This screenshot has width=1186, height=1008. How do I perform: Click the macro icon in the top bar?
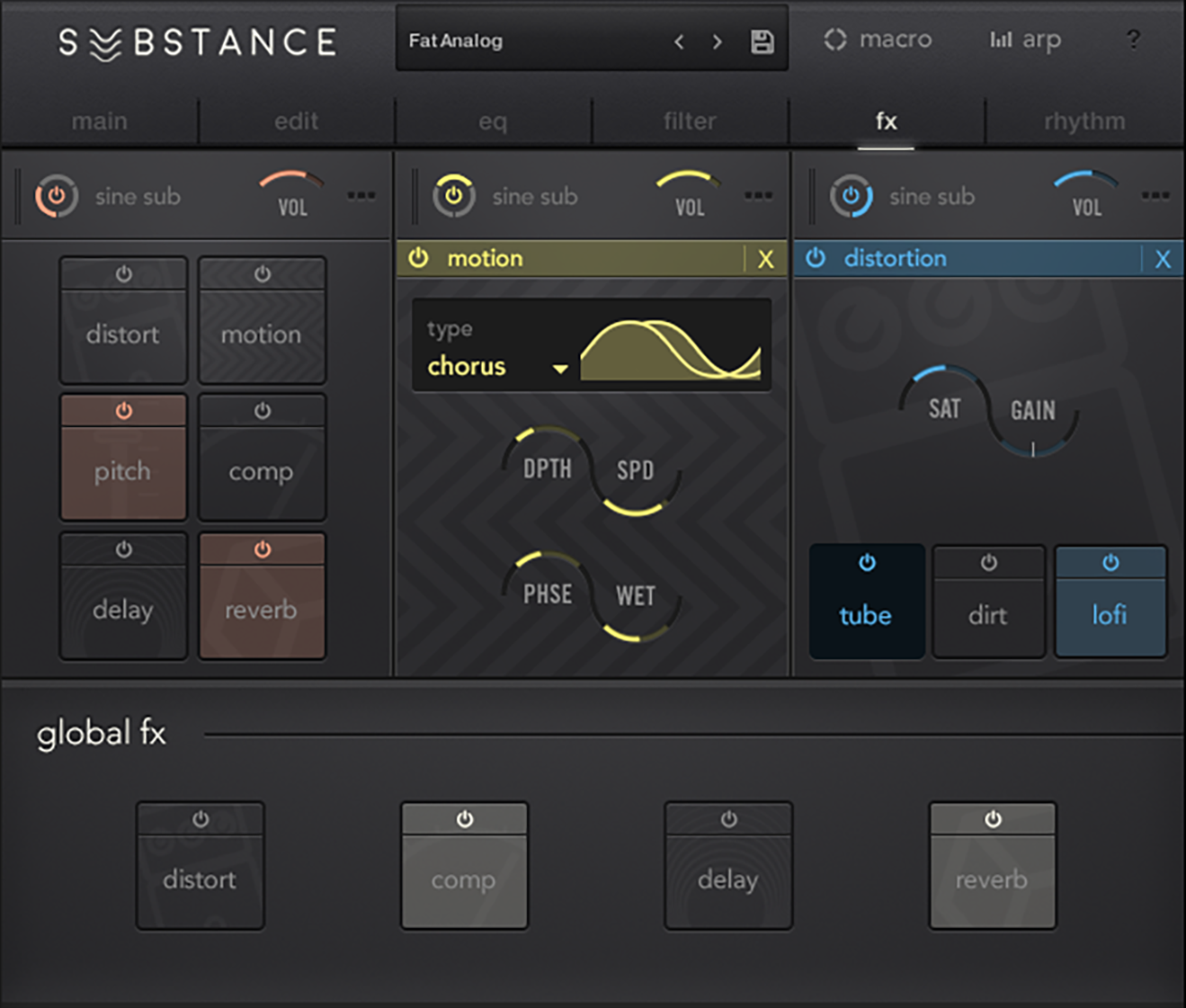(x=835, y=40)
